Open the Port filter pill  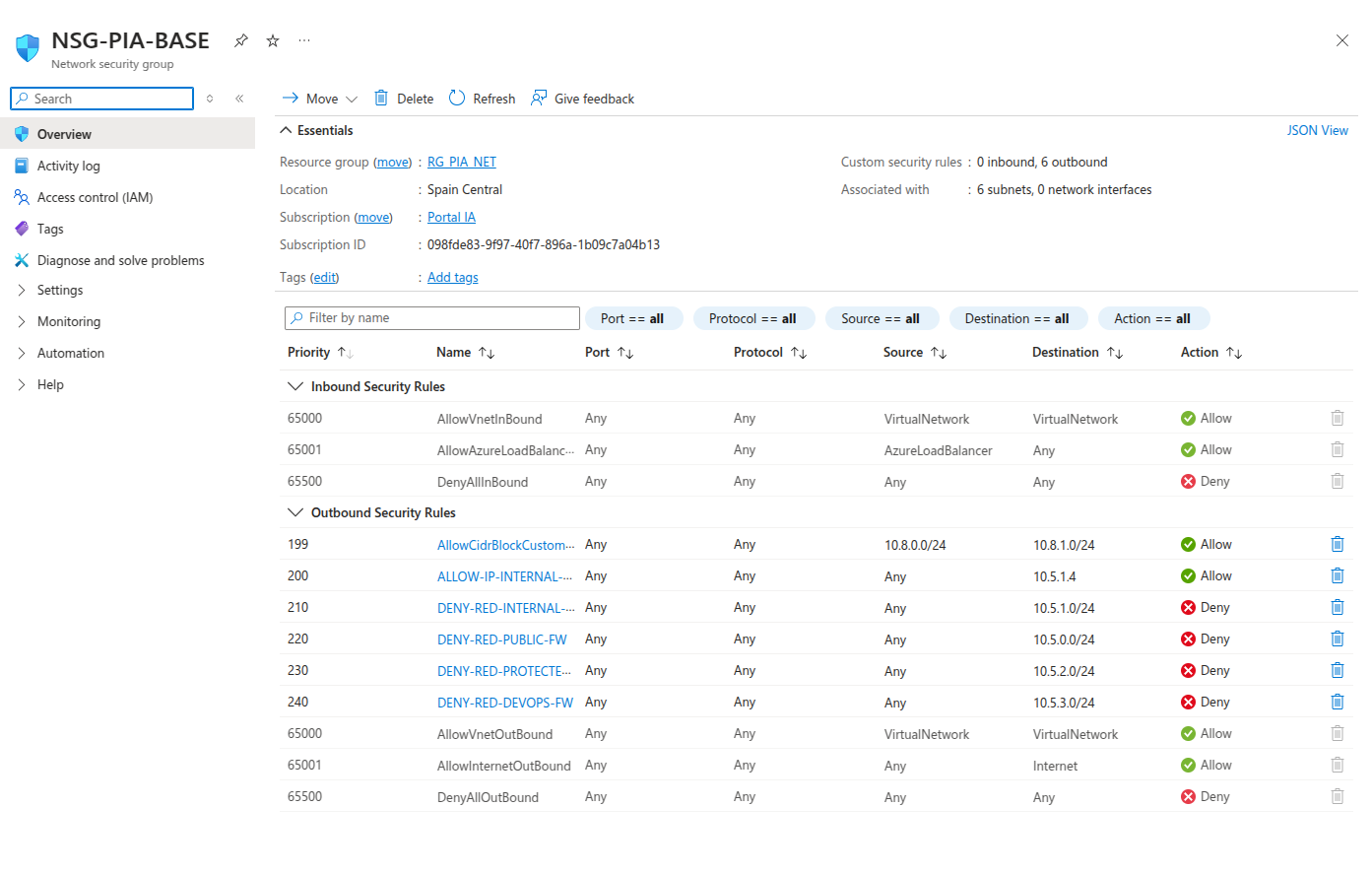633,318
